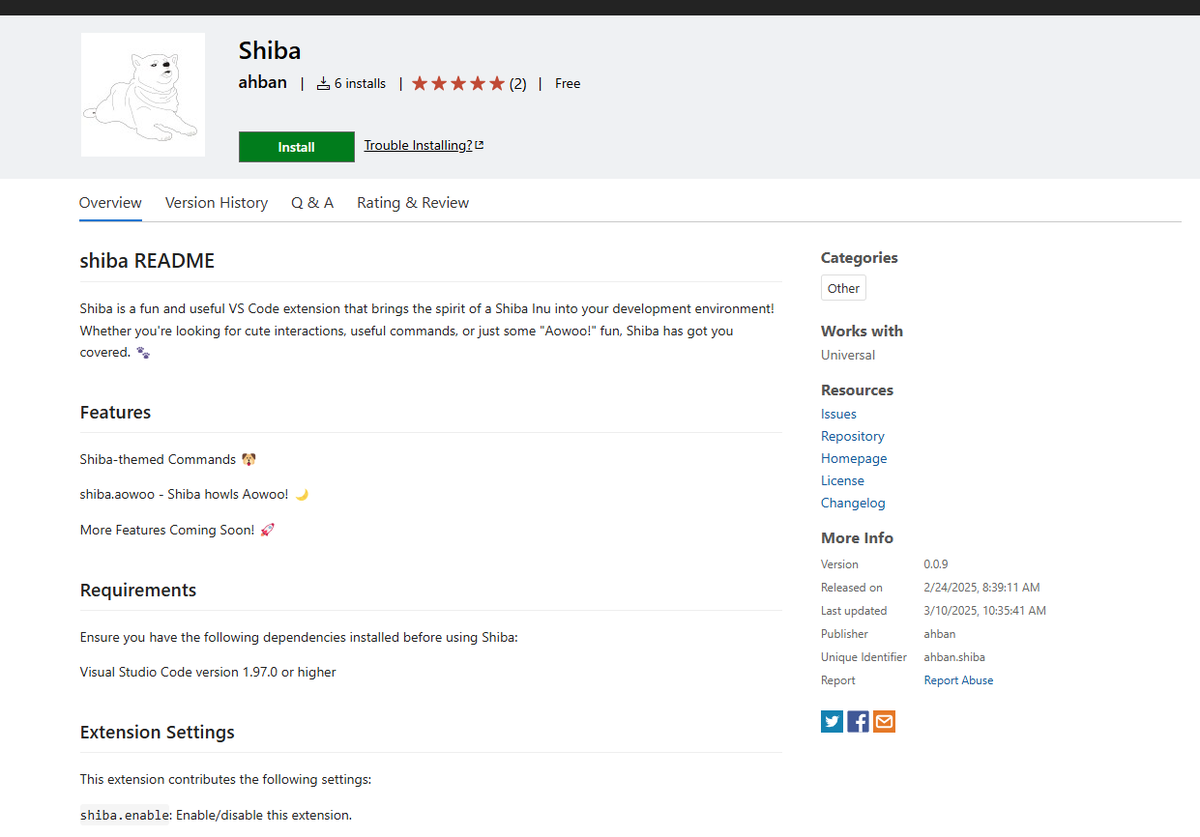
Task: Open publisher ahban link in header
Action: click(x=263, y=83)
